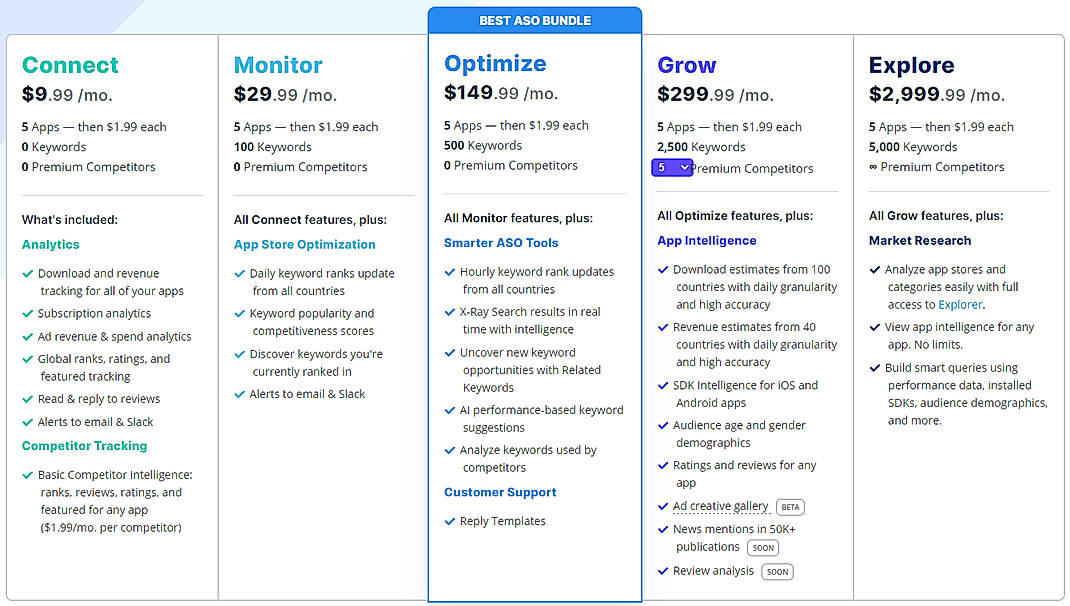The height and width of the screenshot is (606, 1070).
Task: Click the checkmark beside Reply Templates
Action: (x=451, y=521)
